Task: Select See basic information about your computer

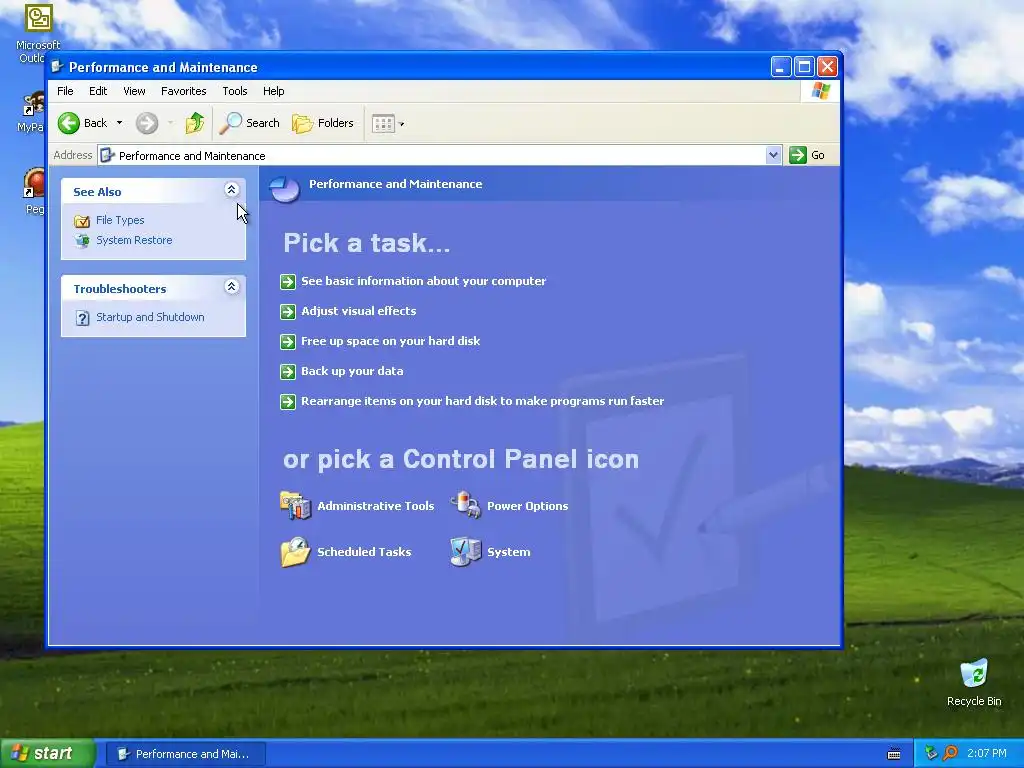Action: coord(423,281)
